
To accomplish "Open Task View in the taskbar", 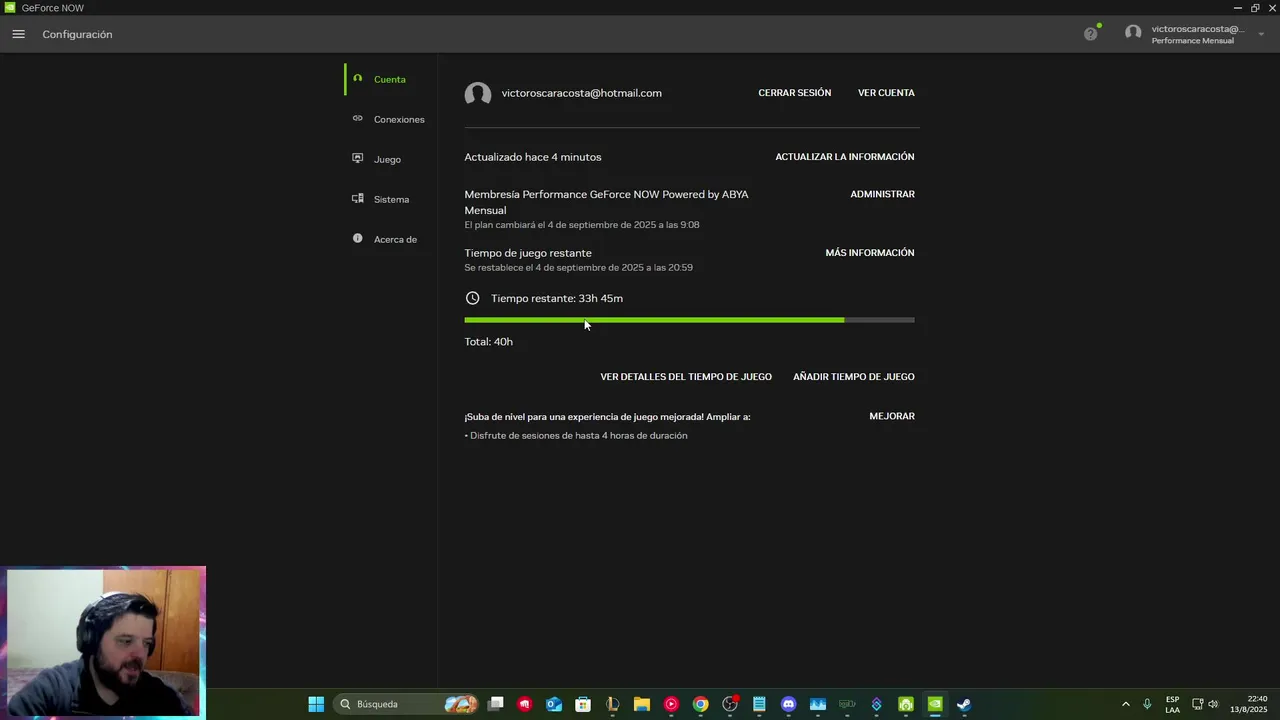I will pos(496,704).
